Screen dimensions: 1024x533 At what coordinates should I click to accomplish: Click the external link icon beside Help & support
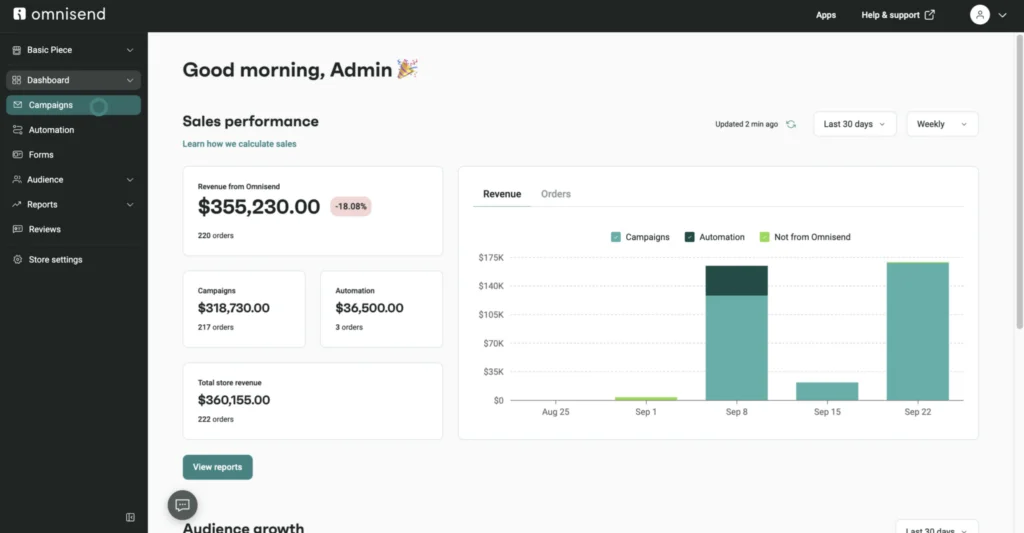click(x=929, y=14)
